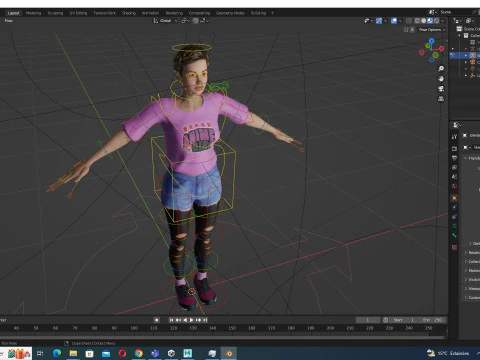This screenshot has height=360, width=480.
Task: Switch to the Shading workspace tab
Action: coord(129,13)
